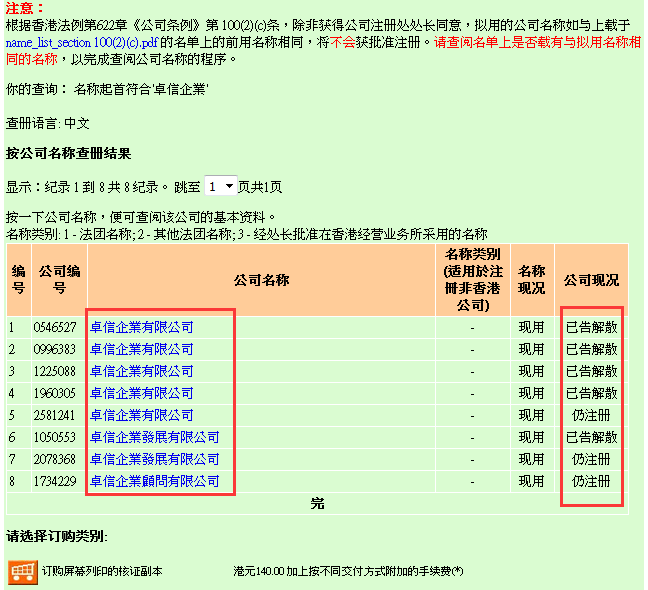Click the 港元140.00 fee description text
Screen dimensions: 648x590
(348, 571)
